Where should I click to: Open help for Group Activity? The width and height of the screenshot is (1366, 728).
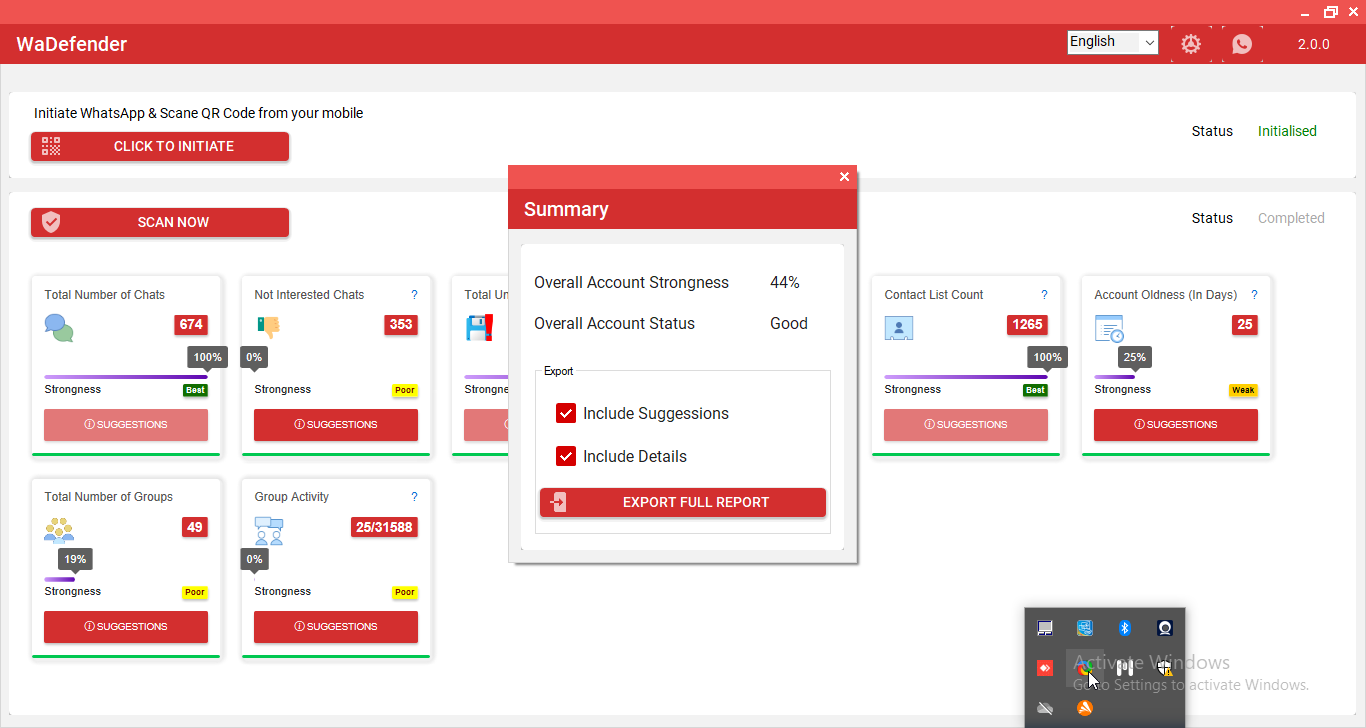coord(414,497)
